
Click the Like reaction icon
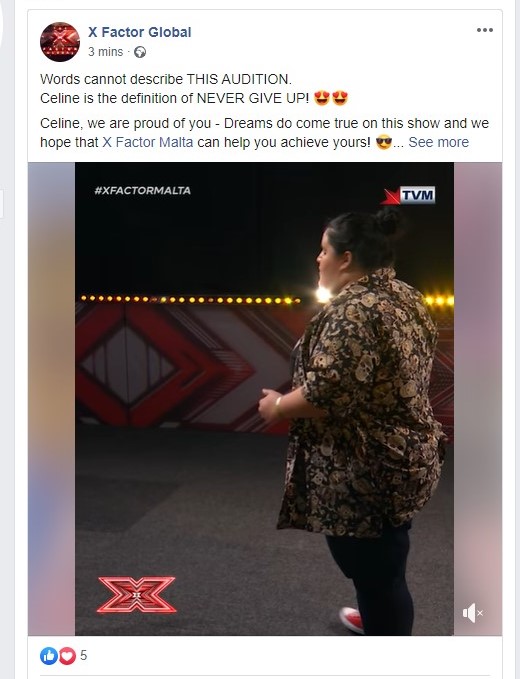point(48,656)
